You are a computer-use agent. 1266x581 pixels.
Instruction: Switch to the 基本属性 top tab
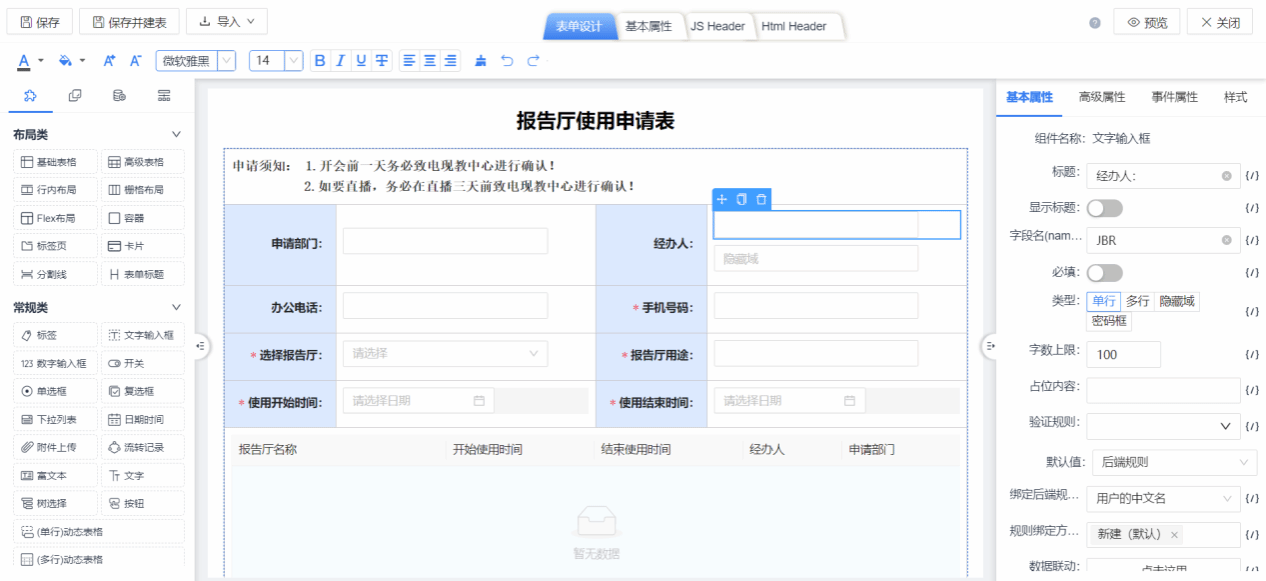coord(648,26)
